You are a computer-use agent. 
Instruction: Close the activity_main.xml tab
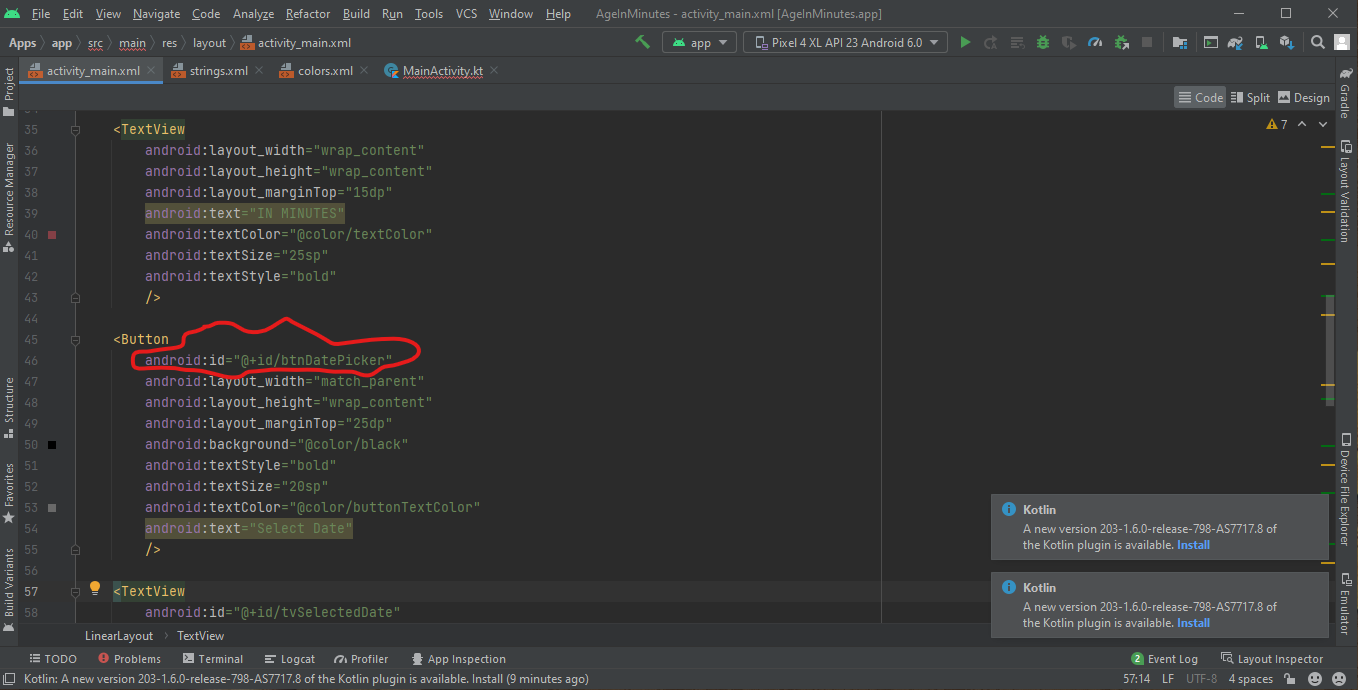[x=153, y=71]
